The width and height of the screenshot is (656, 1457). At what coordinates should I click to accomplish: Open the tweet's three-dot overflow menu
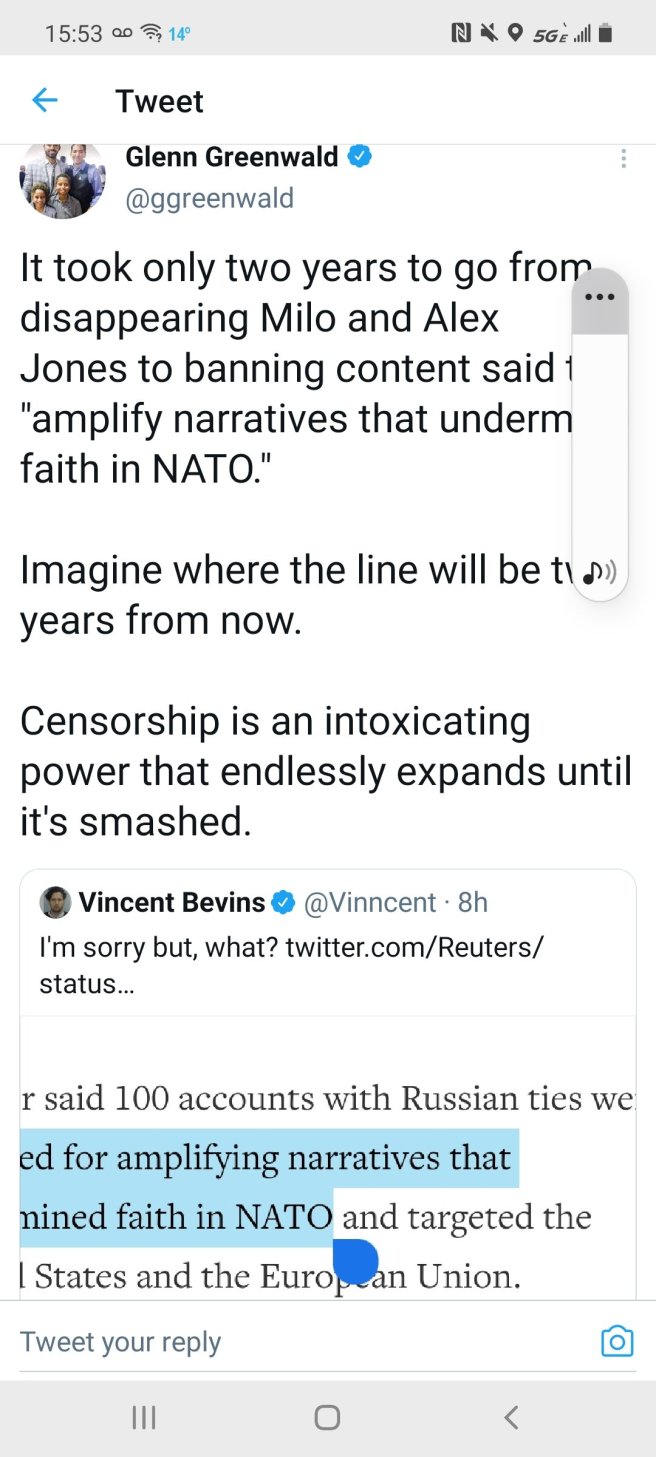[623, 159]
